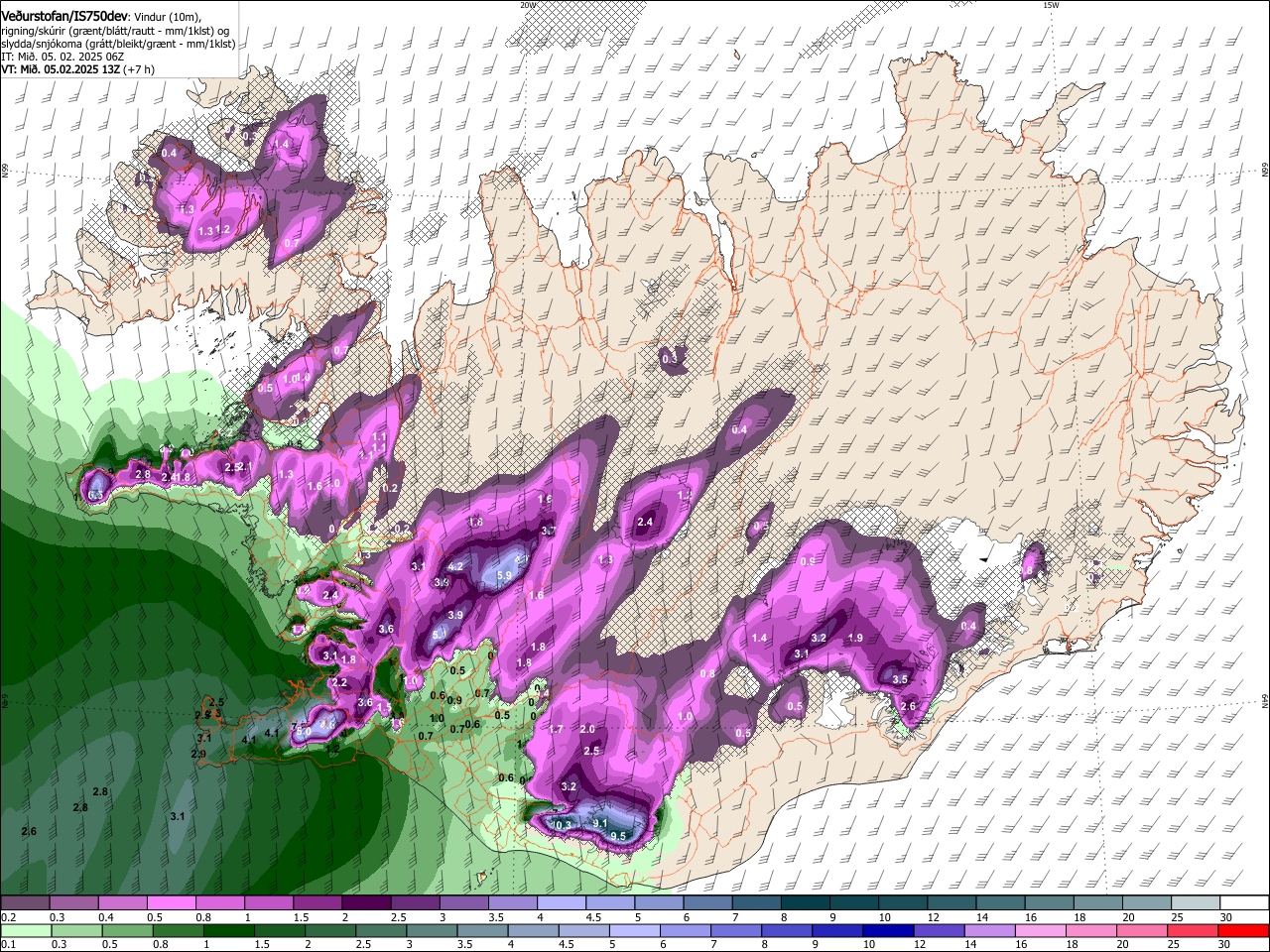The image size is (1270, 952).
Task: Click the '9.5' precipitation value near the south coast
Action: 618,836
